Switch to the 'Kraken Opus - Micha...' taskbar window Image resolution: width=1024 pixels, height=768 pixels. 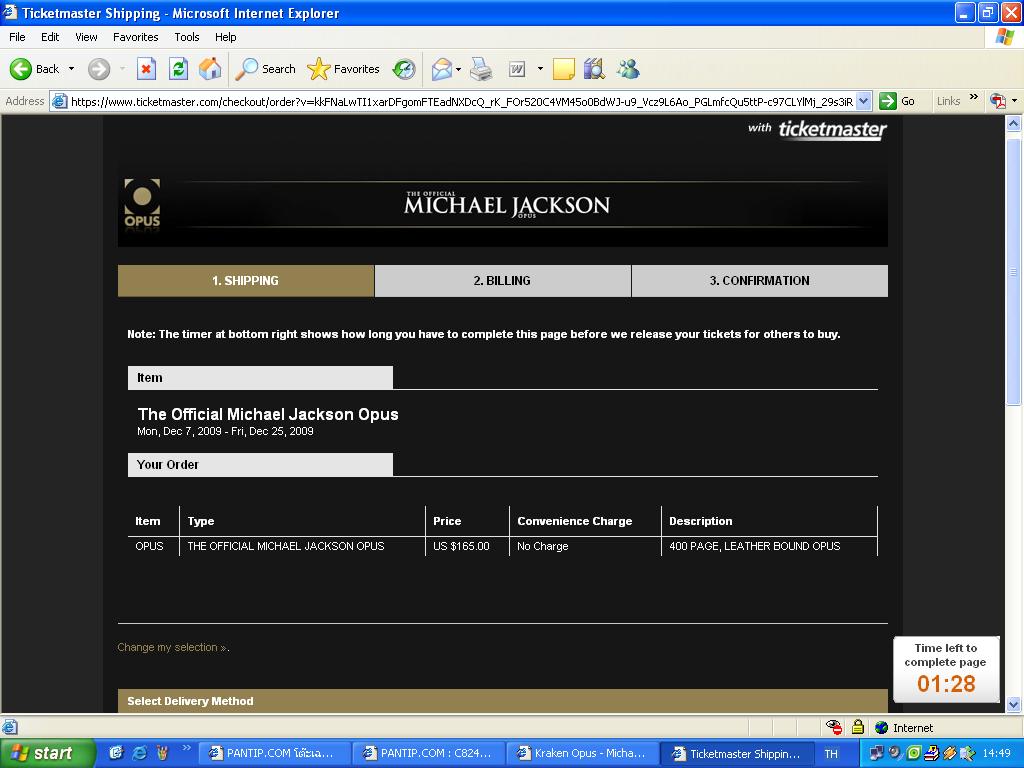coord(583,753)
